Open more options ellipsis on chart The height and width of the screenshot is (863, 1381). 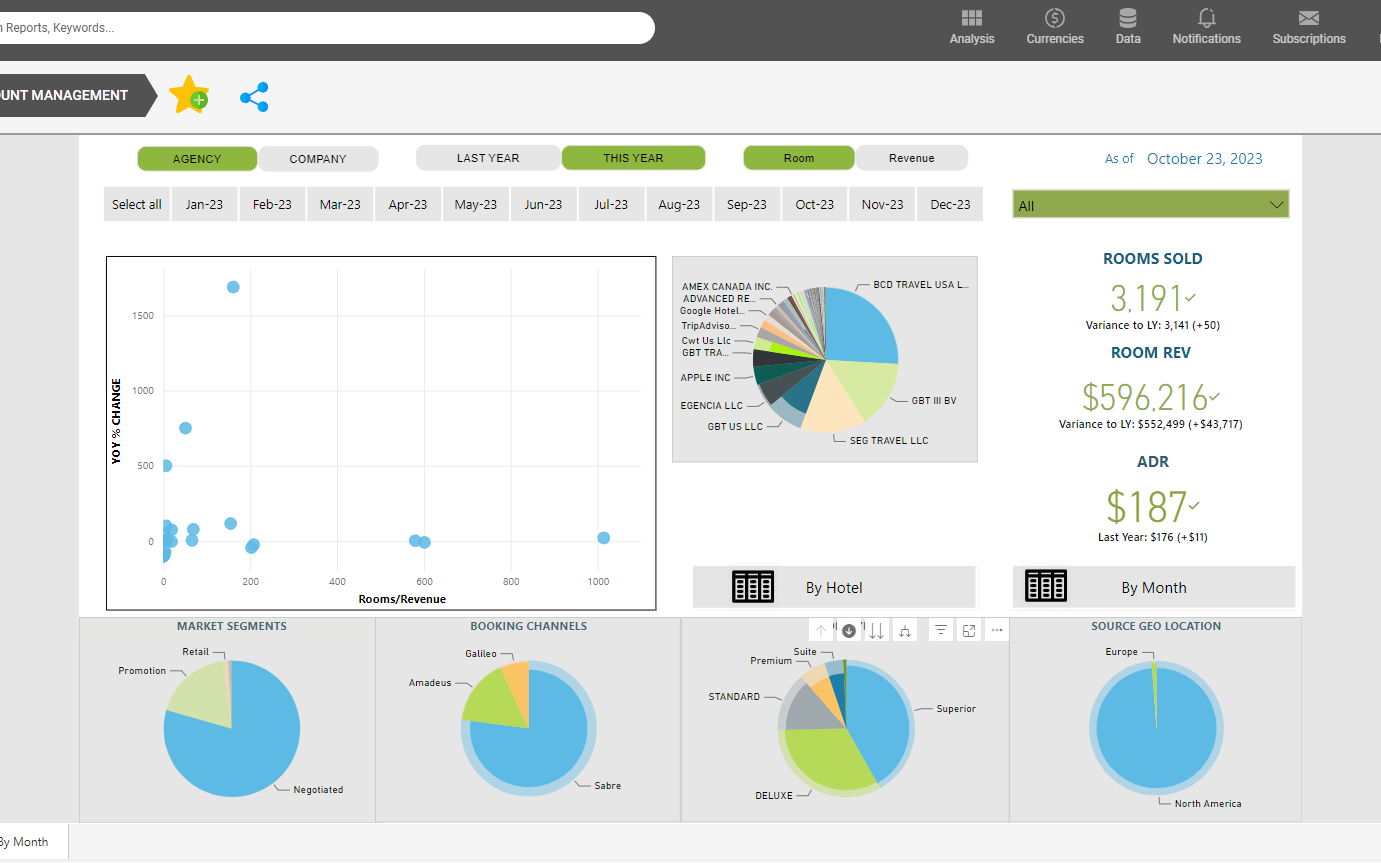996,630
